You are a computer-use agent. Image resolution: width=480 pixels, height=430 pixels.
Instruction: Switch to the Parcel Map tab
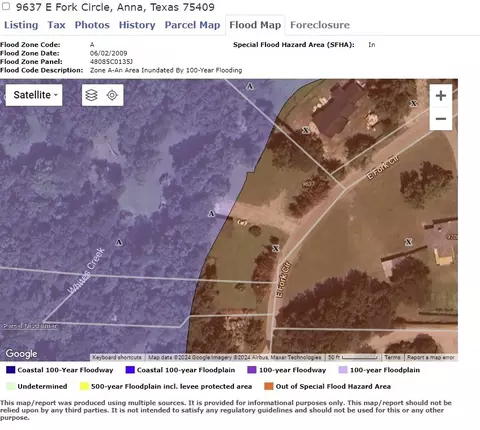[x=192, y=25]
